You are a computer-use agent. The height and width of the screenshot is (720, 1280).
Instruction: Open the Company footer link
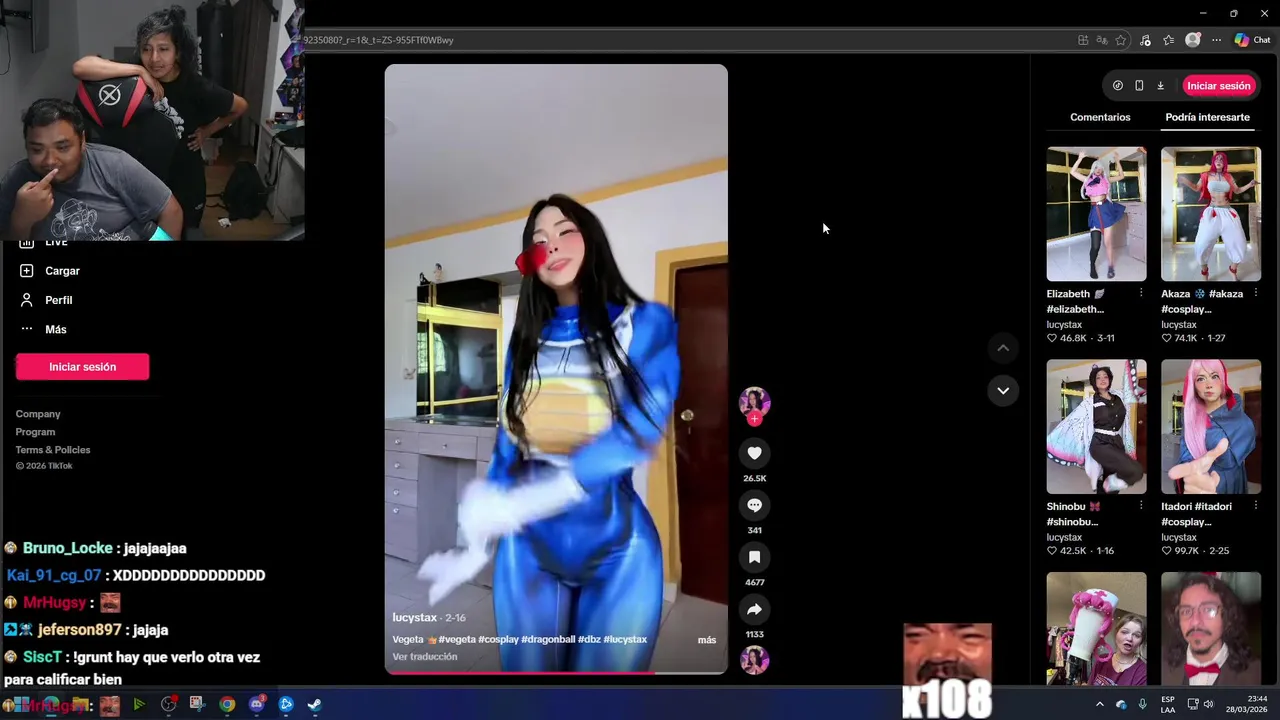[38, 414]
